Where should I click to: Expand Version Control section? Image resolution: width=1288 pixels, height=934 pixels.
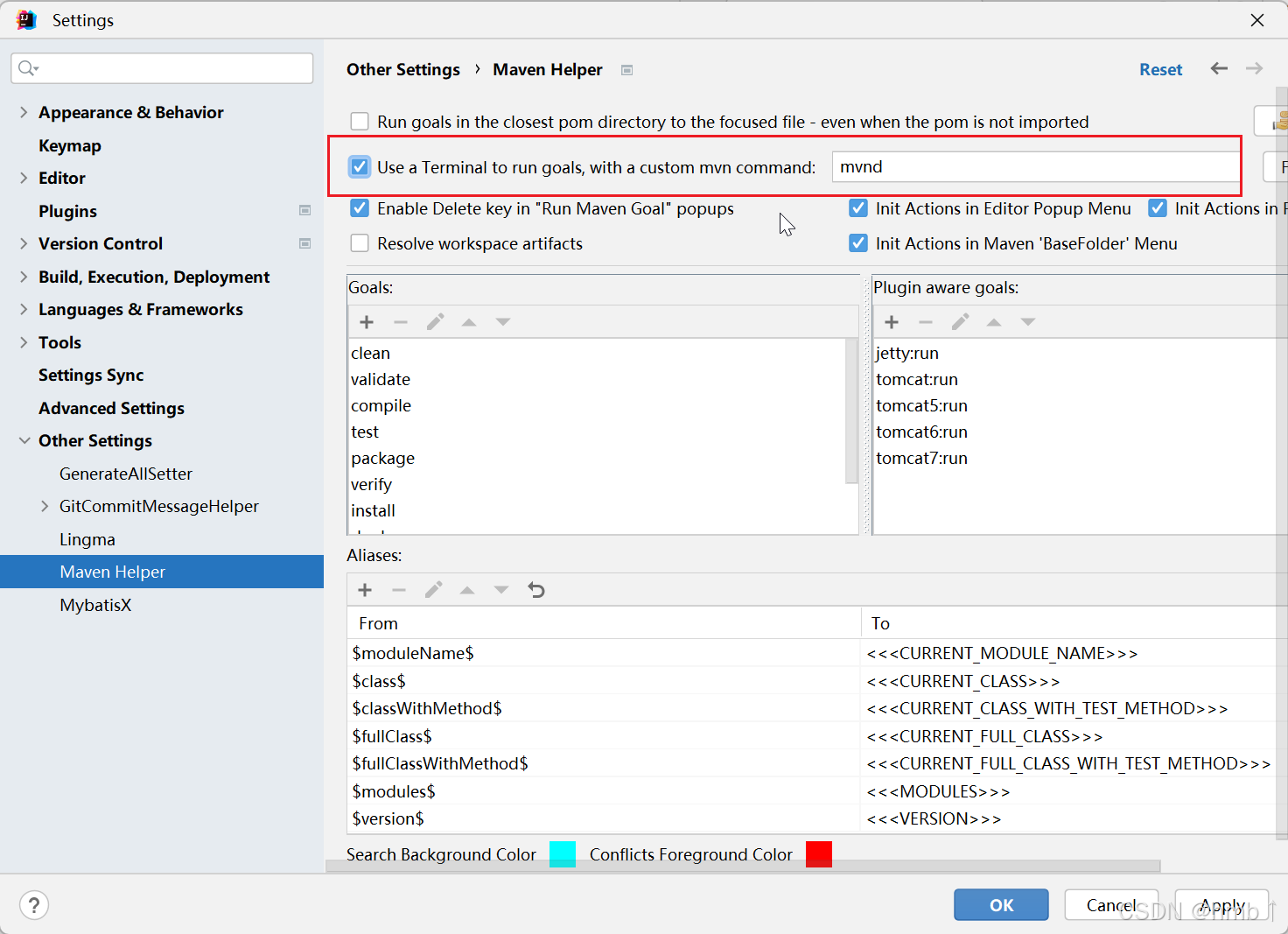(24, 243)
